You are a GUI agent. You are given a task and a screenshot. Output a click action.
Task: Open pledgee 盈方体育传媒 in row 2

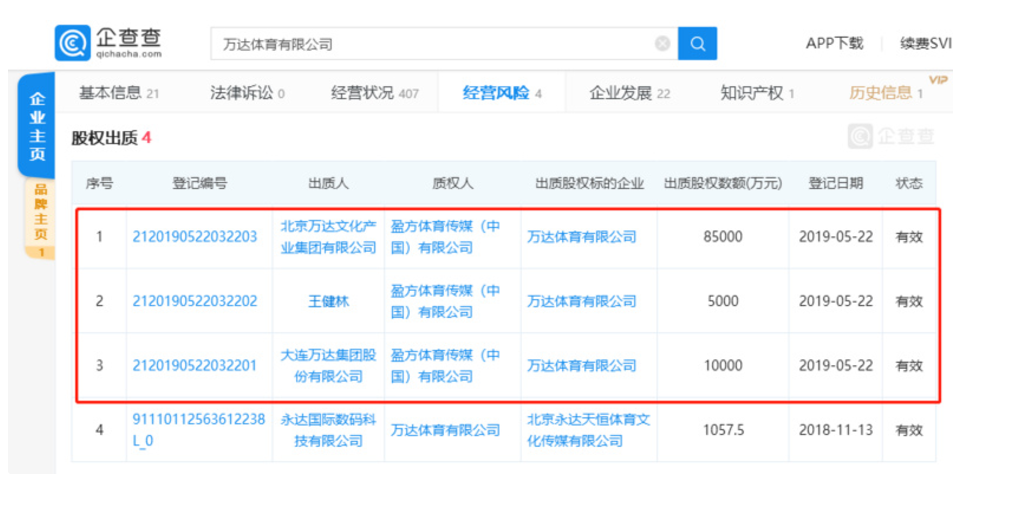click(x=445, y=301)
